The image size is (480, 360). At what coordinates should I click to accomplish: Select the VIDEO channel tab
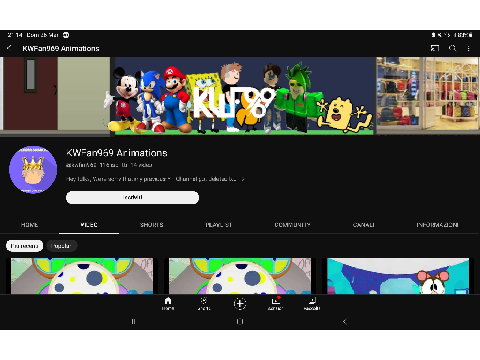(x=89, y=225)
